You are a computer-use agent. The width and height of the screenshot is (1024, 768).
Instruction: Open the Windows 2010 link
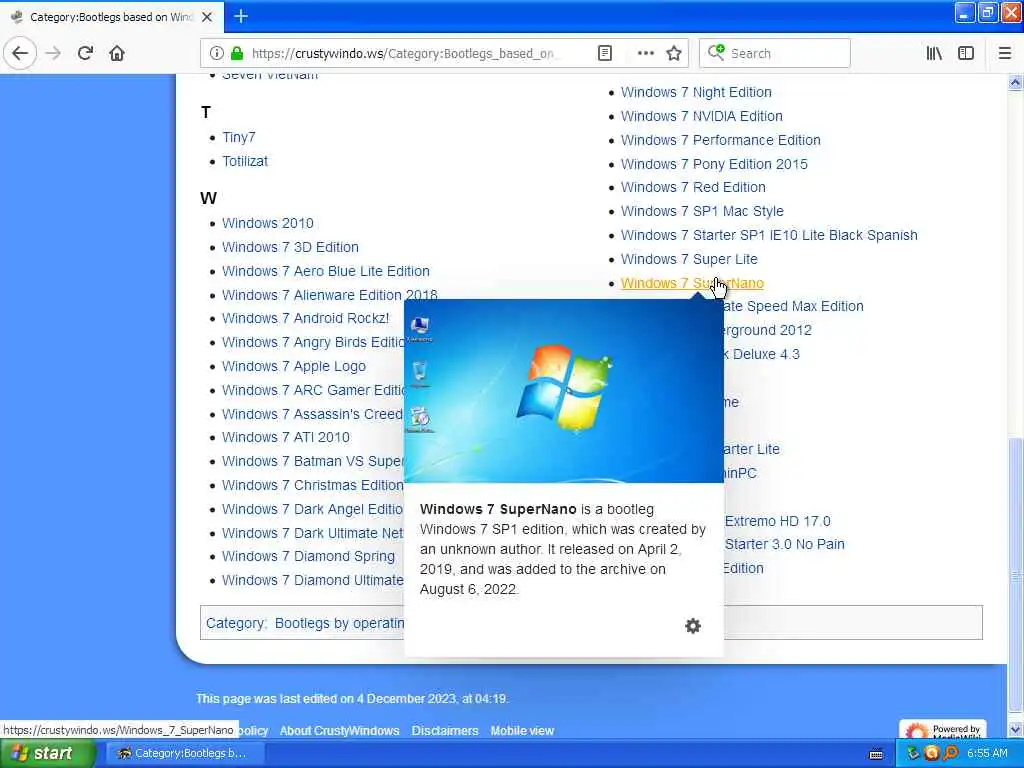click(268, 223)
